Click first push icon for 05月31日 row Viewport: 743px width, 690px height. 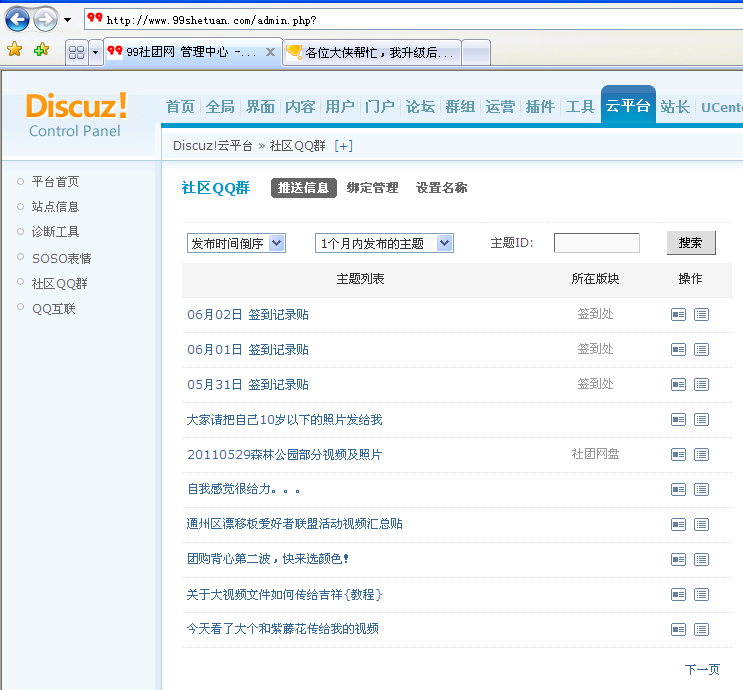(x=679, y=384)
